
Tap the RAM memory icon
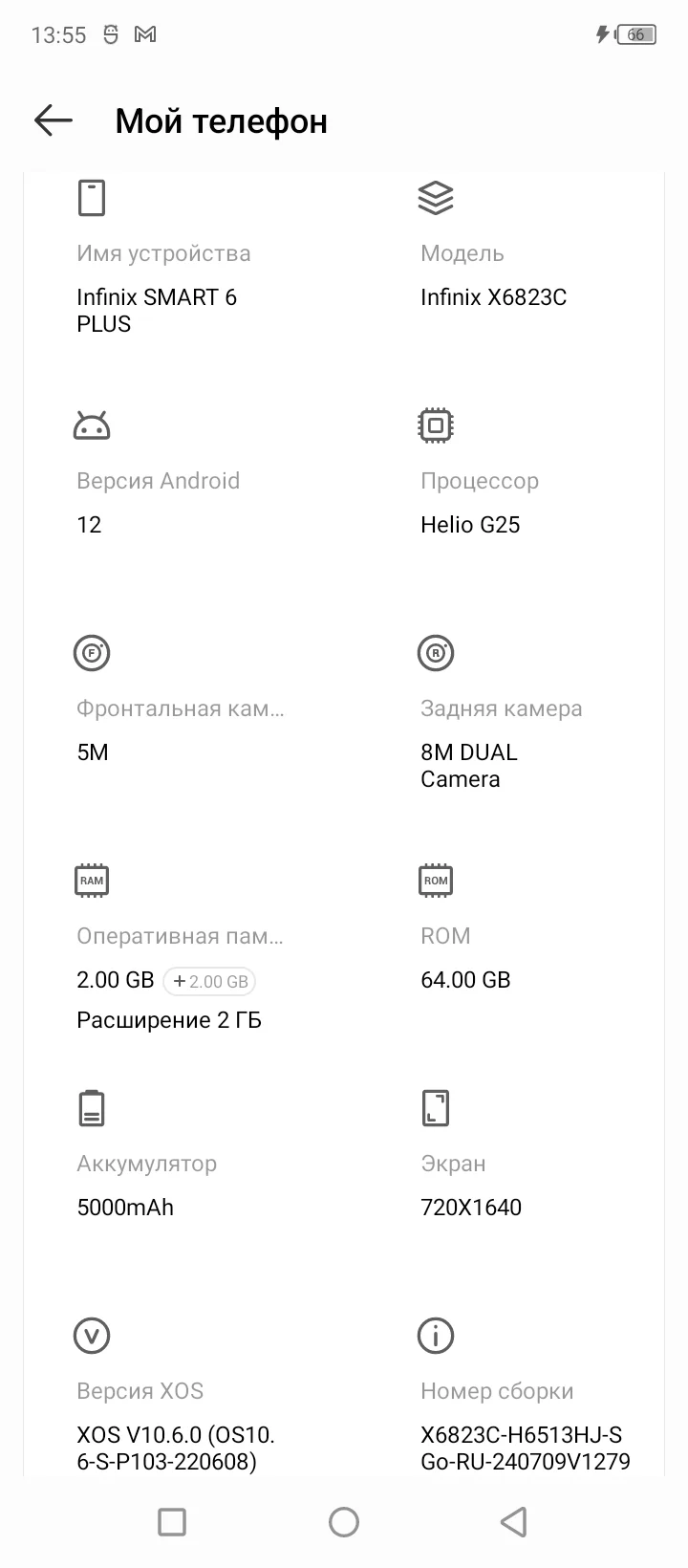92,881
